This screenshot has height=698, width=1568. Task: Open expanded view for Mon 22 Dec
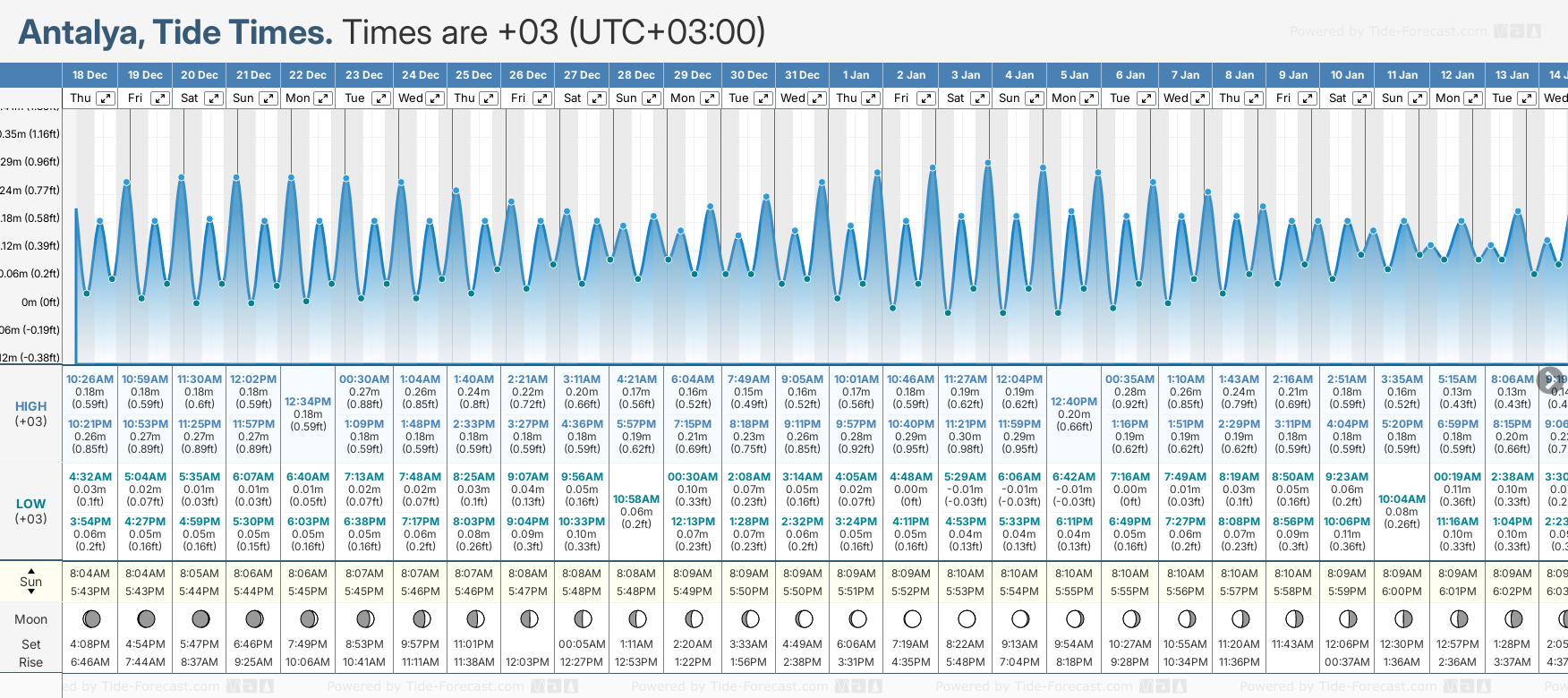(x=323, y=98)
